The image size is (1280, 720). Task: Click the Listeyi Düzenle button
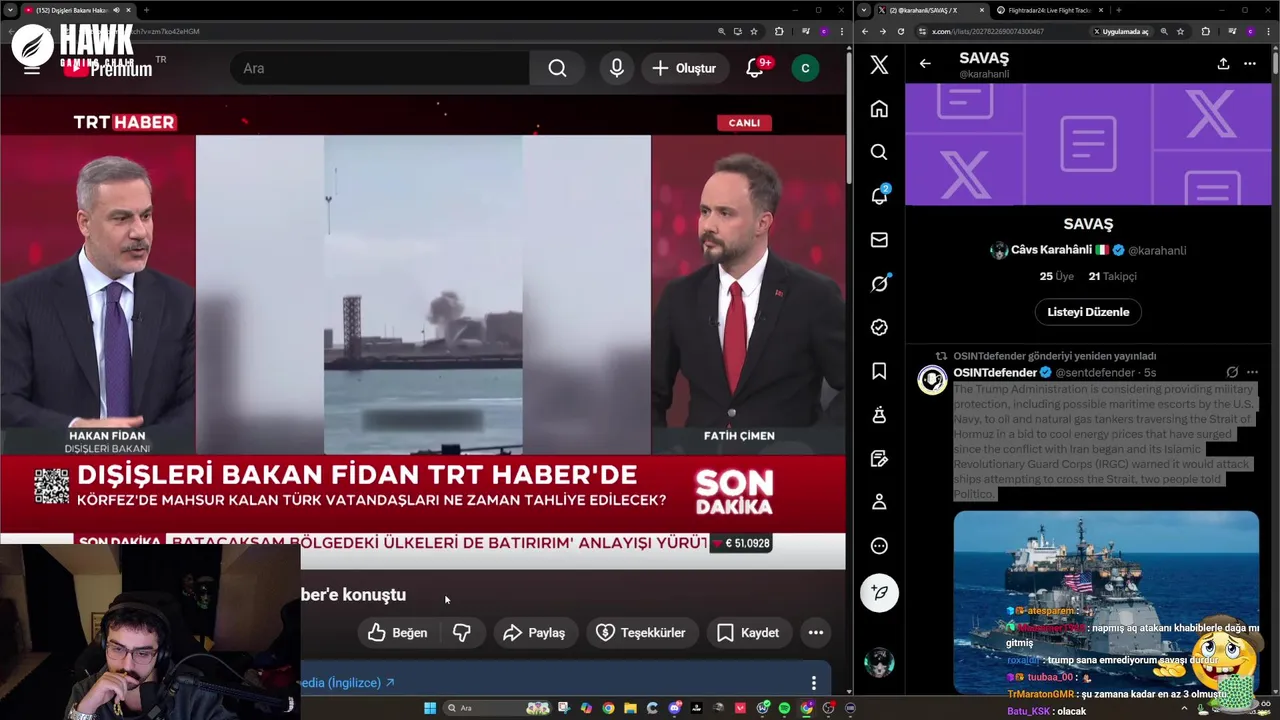click(1088, 312)
